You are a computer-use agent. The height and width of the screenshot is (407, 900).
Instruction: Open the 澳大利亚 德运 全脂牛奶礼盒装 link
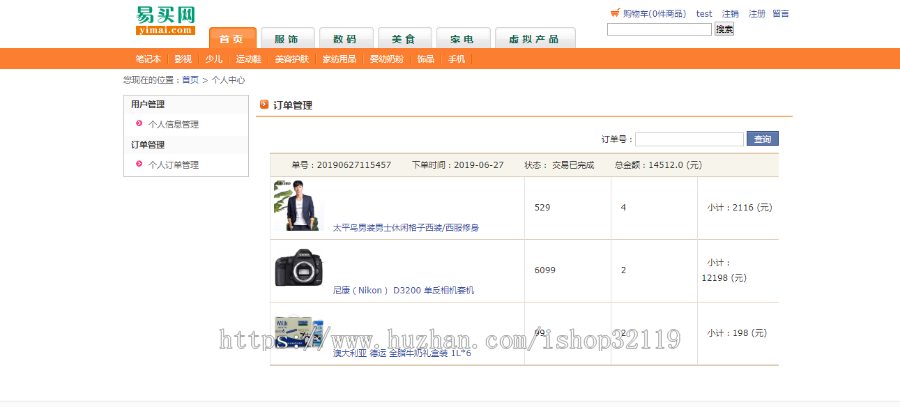pos(402,353)
